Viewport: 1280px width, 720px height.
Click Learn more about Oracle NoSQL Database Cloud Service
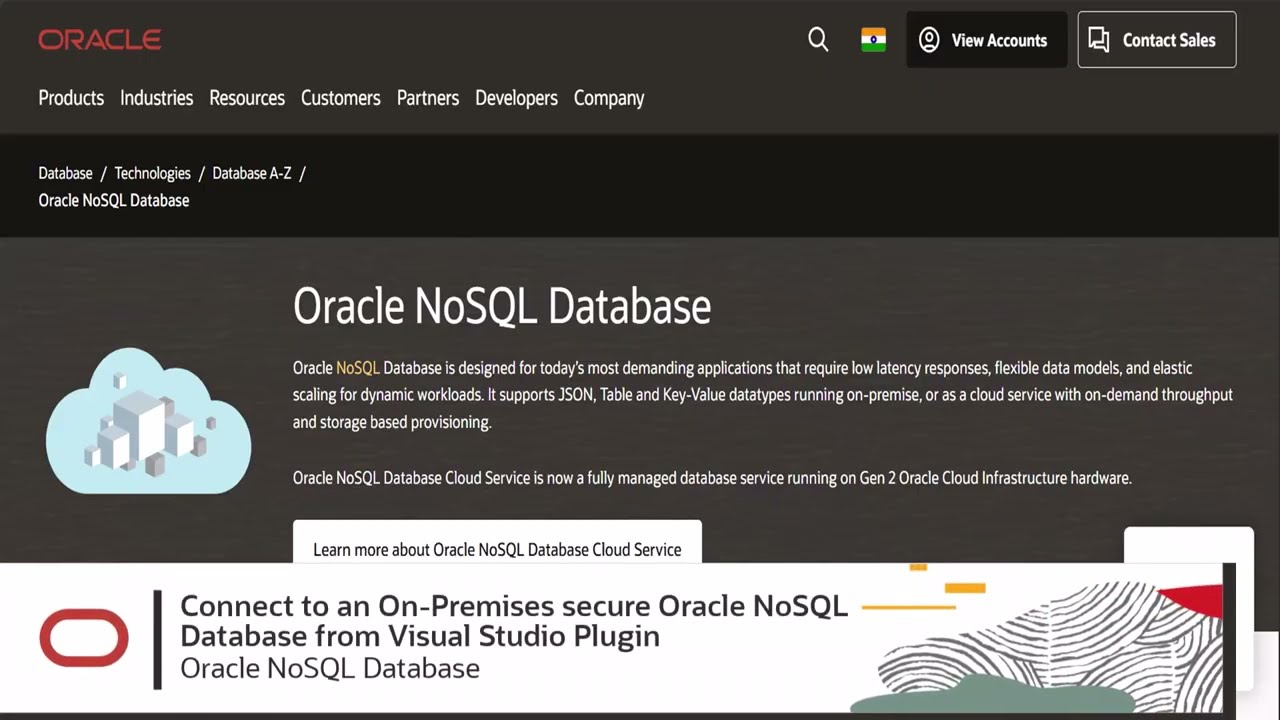pyautogui.click(x=497, y=542)
